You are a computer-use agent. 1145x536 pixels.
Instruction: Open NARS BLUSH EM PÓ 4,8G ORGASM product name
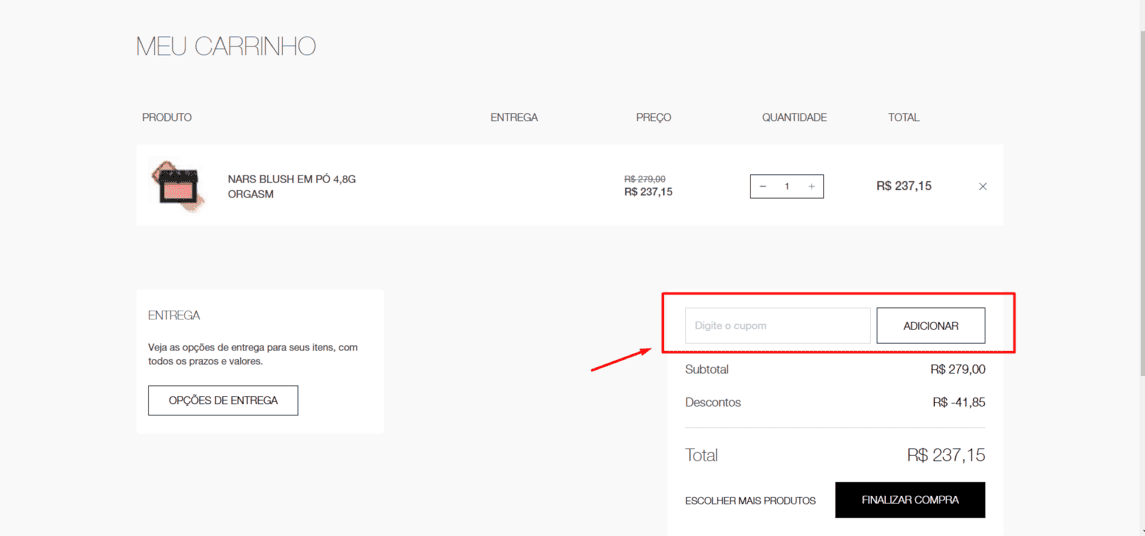[x=291, y=186]
